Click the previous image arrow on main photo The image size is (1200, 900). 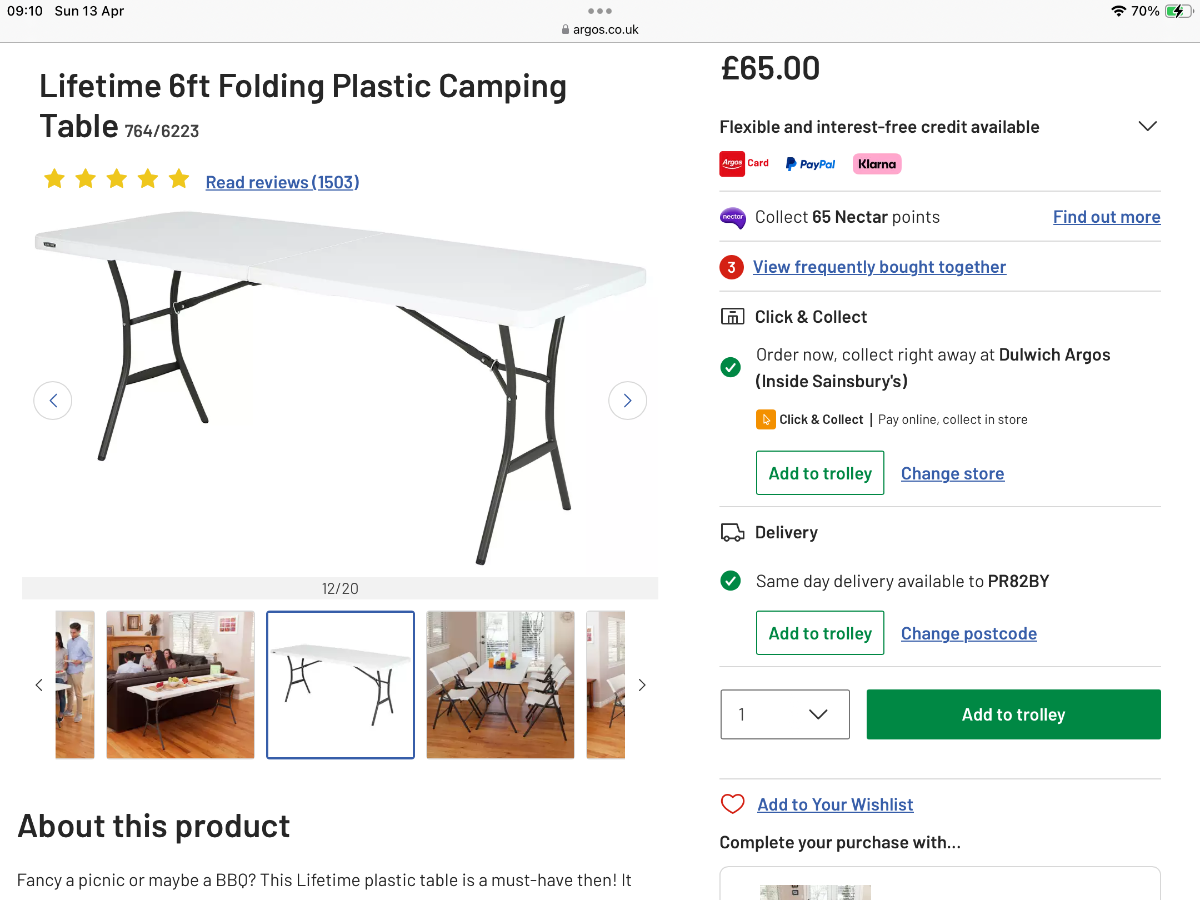pyautogui.click(x=53, y=401)
